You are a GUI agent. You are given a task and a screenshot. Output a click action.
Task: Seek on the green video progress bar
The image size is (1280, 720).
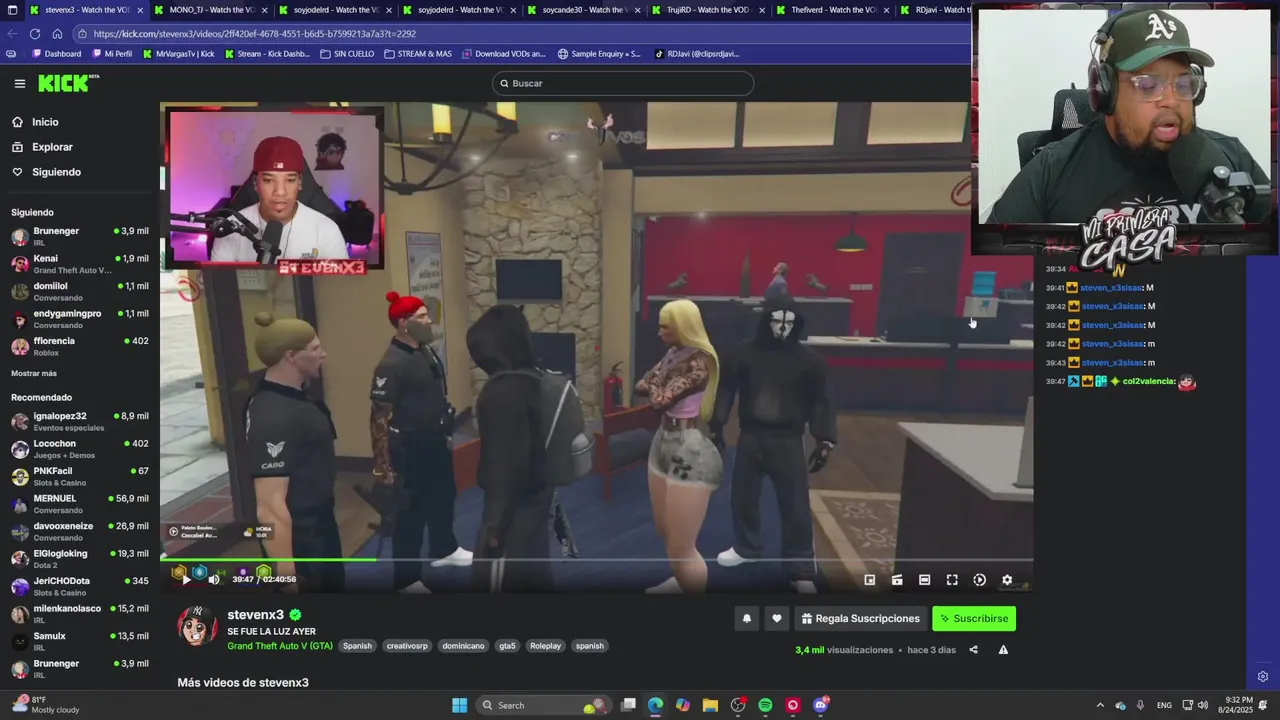coord(597,559)
